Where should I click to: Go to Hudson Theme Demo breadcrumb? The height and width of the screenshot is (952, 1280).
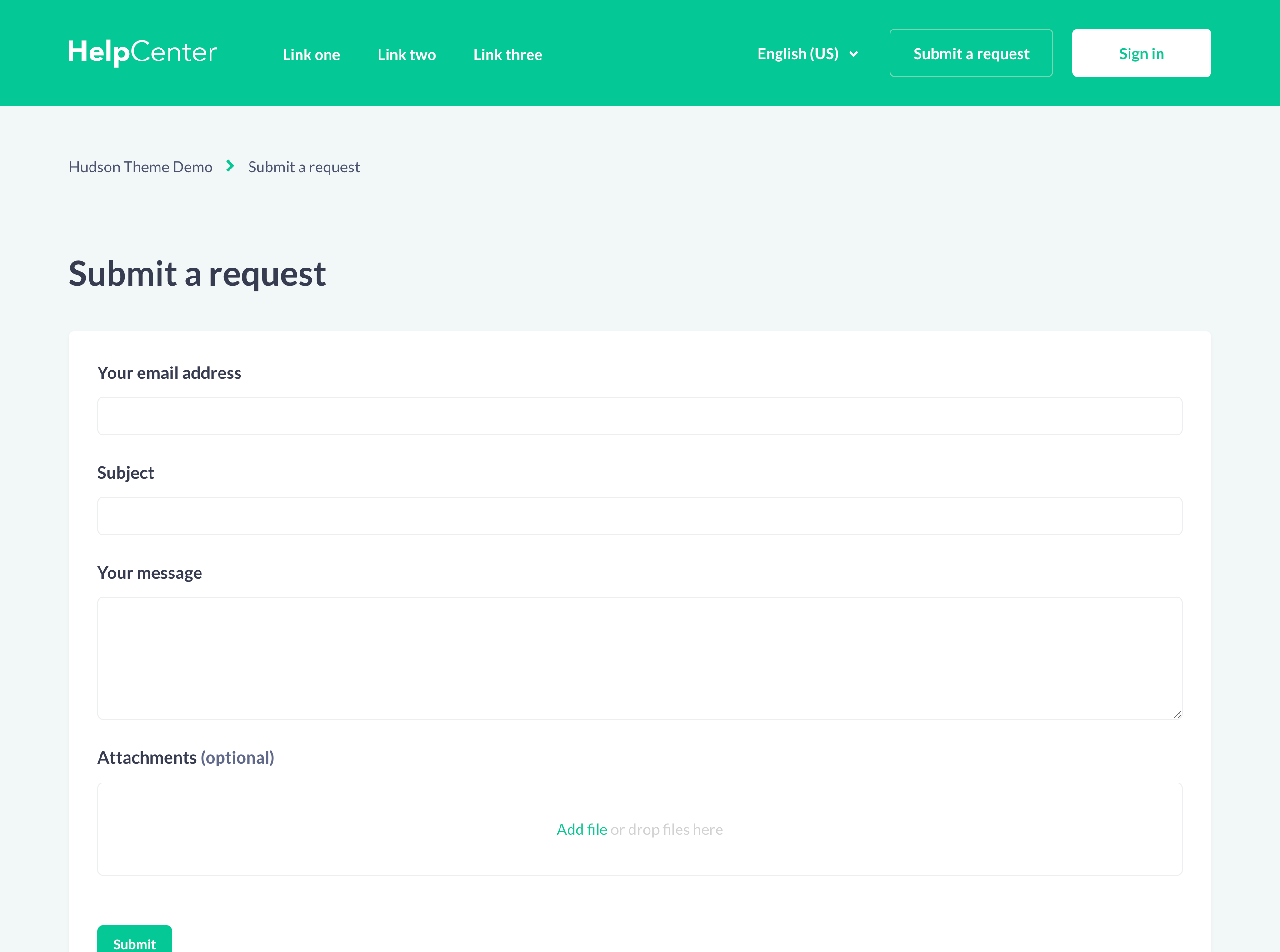click(x=140, y=167)
